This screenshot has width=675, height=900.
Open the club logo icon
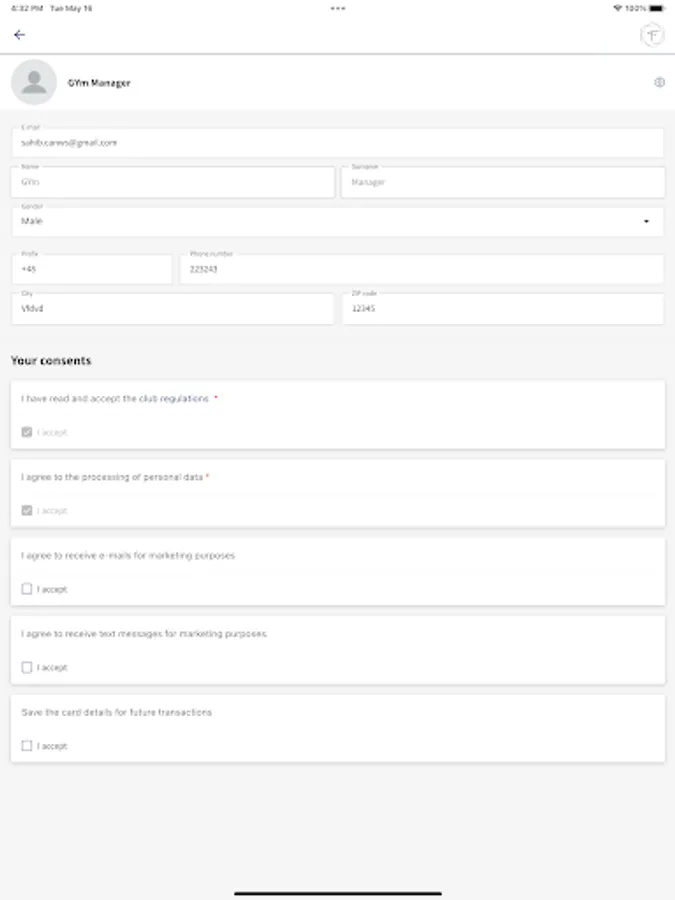652,35
